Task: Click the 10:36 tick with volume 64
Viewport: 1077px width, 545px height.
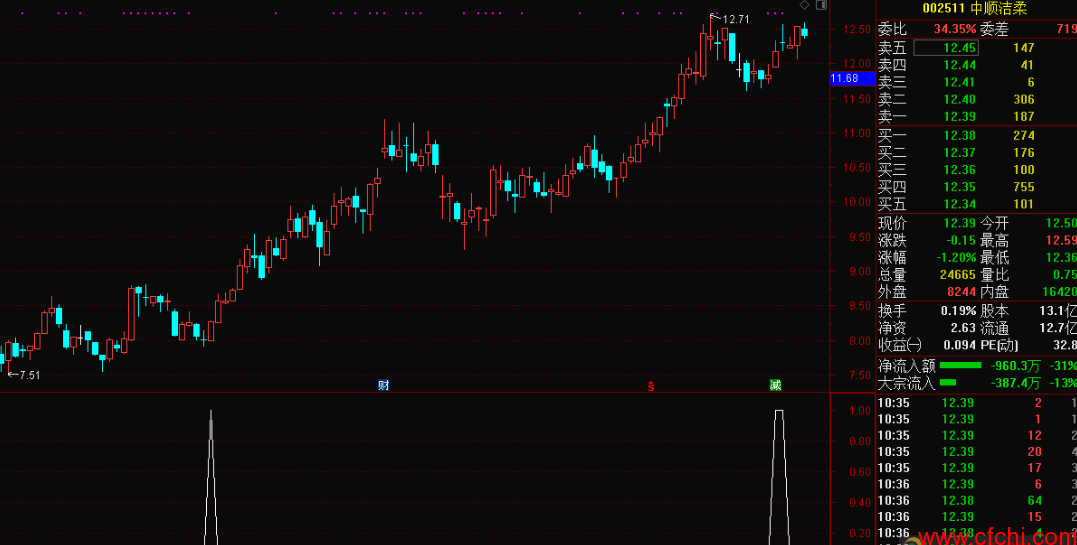Action: [977, 500]
